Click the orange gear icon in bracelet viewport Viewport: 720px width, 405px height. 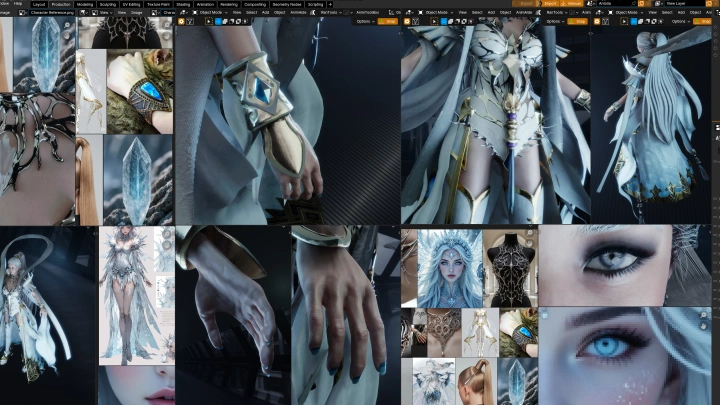pyautogui.click(x=181, y=22)
